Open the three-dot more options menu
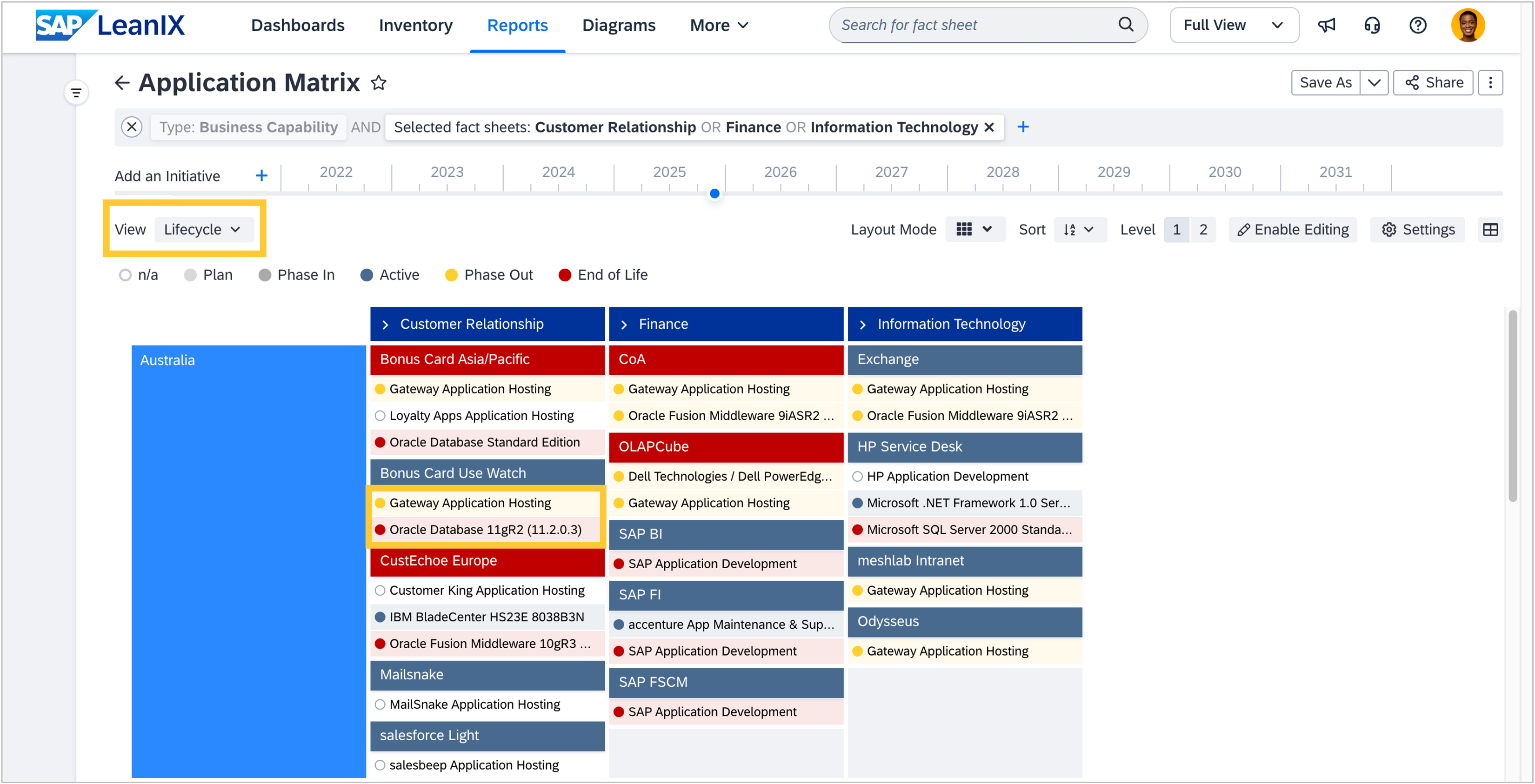This screenshot has height=784, width=1535. pyautogui.click(x=1490, y=83)
